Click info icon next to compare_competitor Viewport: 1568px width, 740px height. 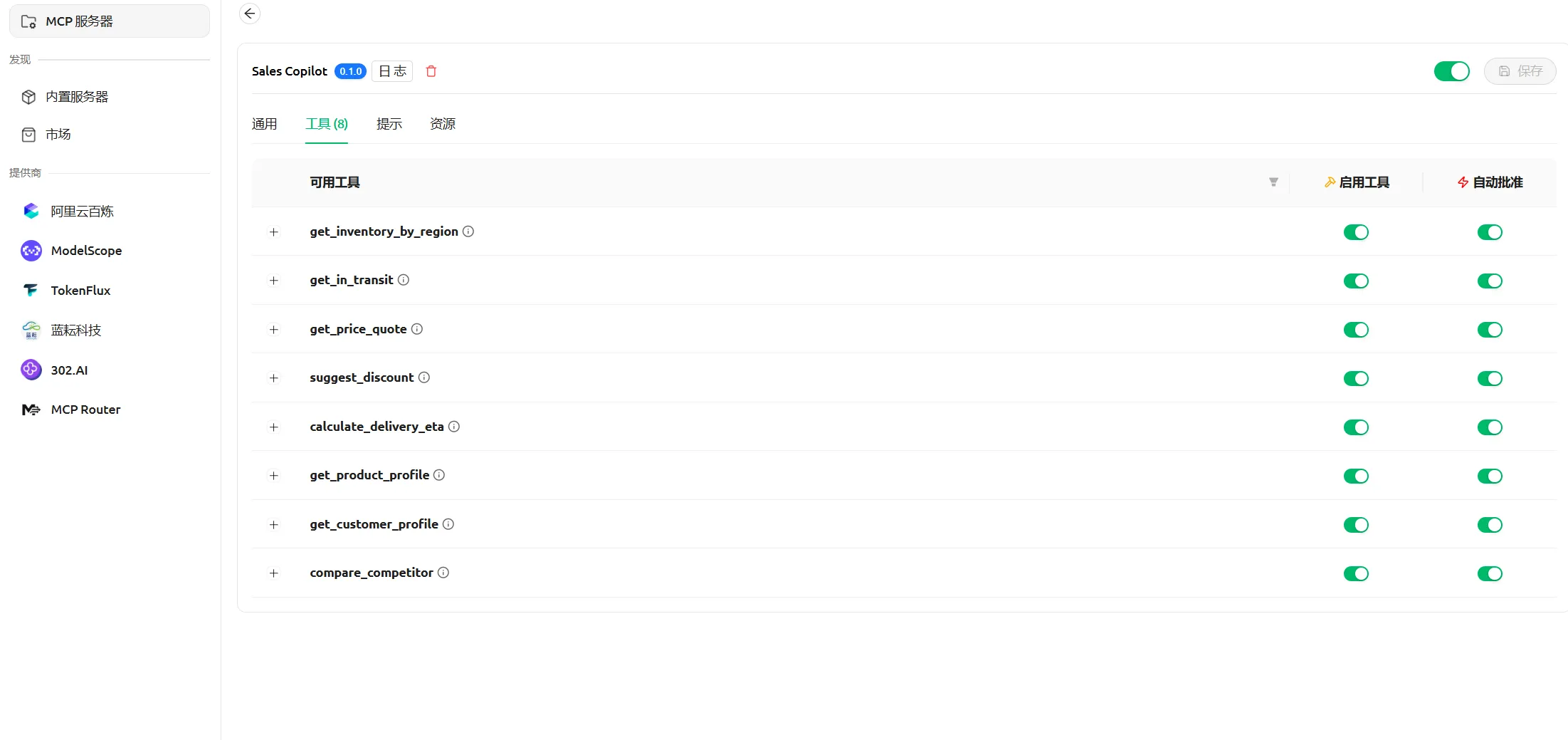pyautogui.click(x=443, y=573)
